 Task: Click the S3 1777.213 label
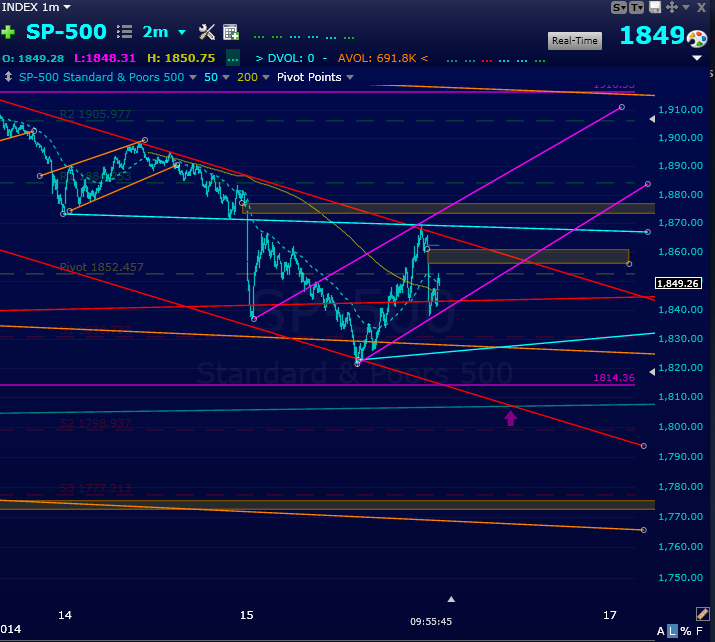(95, 488)
